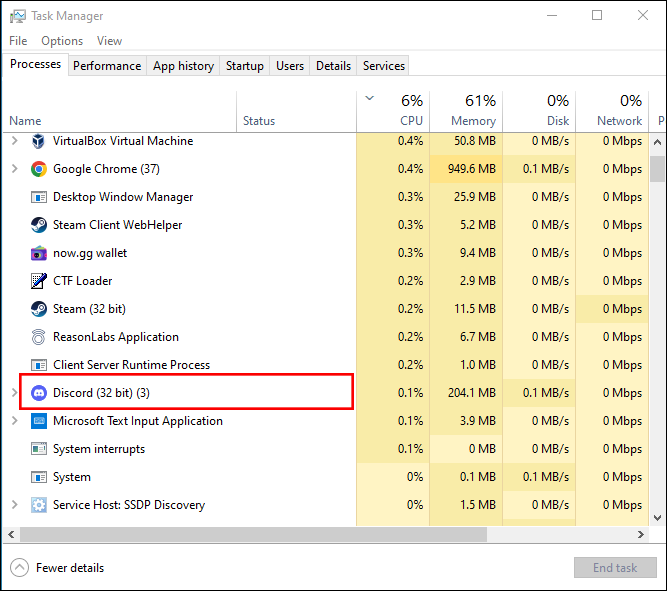This screenshot has width=667, height=591.
Task: Expand the Microsoft Text Input Application group
Action: coord(14,421)
